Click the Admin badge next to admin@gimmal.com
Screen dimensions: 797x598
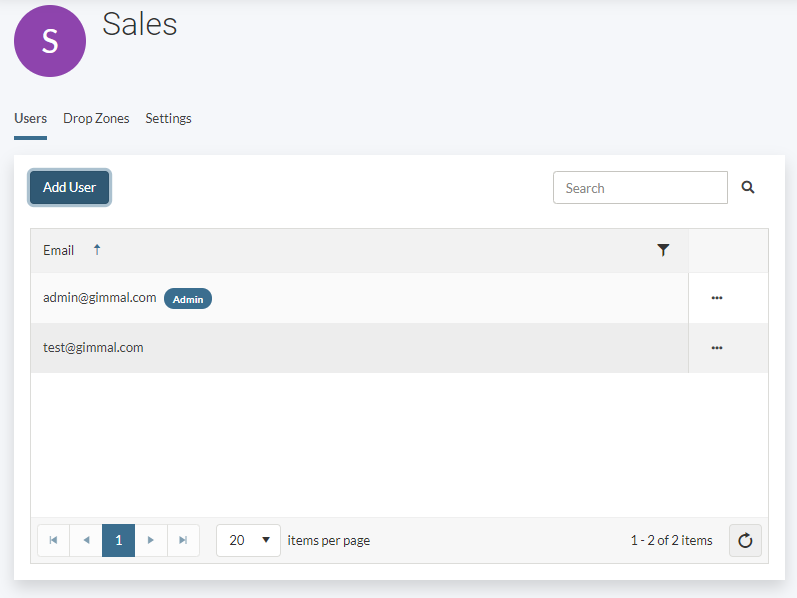(188, 299)
